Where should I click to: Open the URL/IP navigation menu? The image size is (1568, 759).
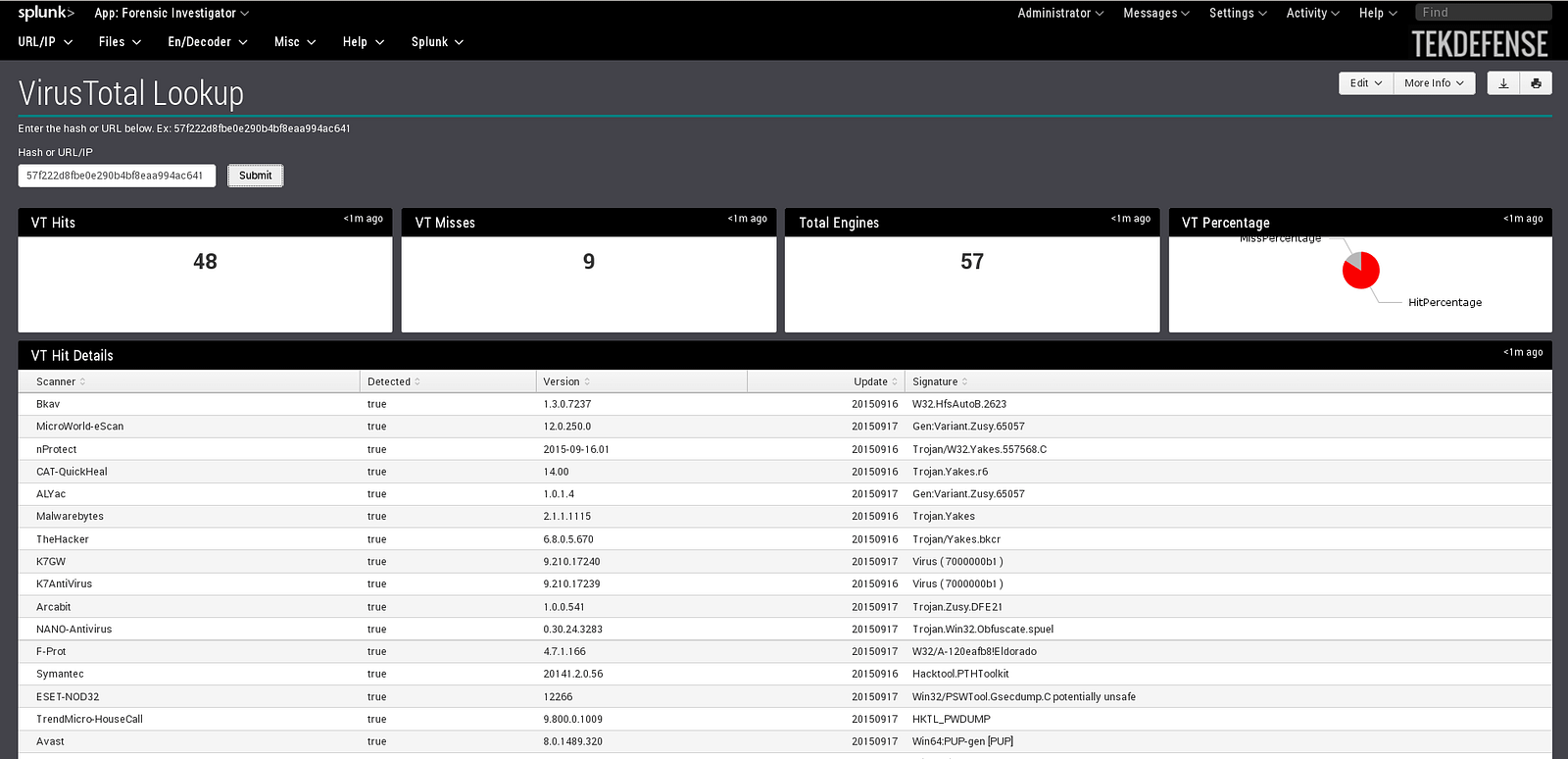click(44, 42)
